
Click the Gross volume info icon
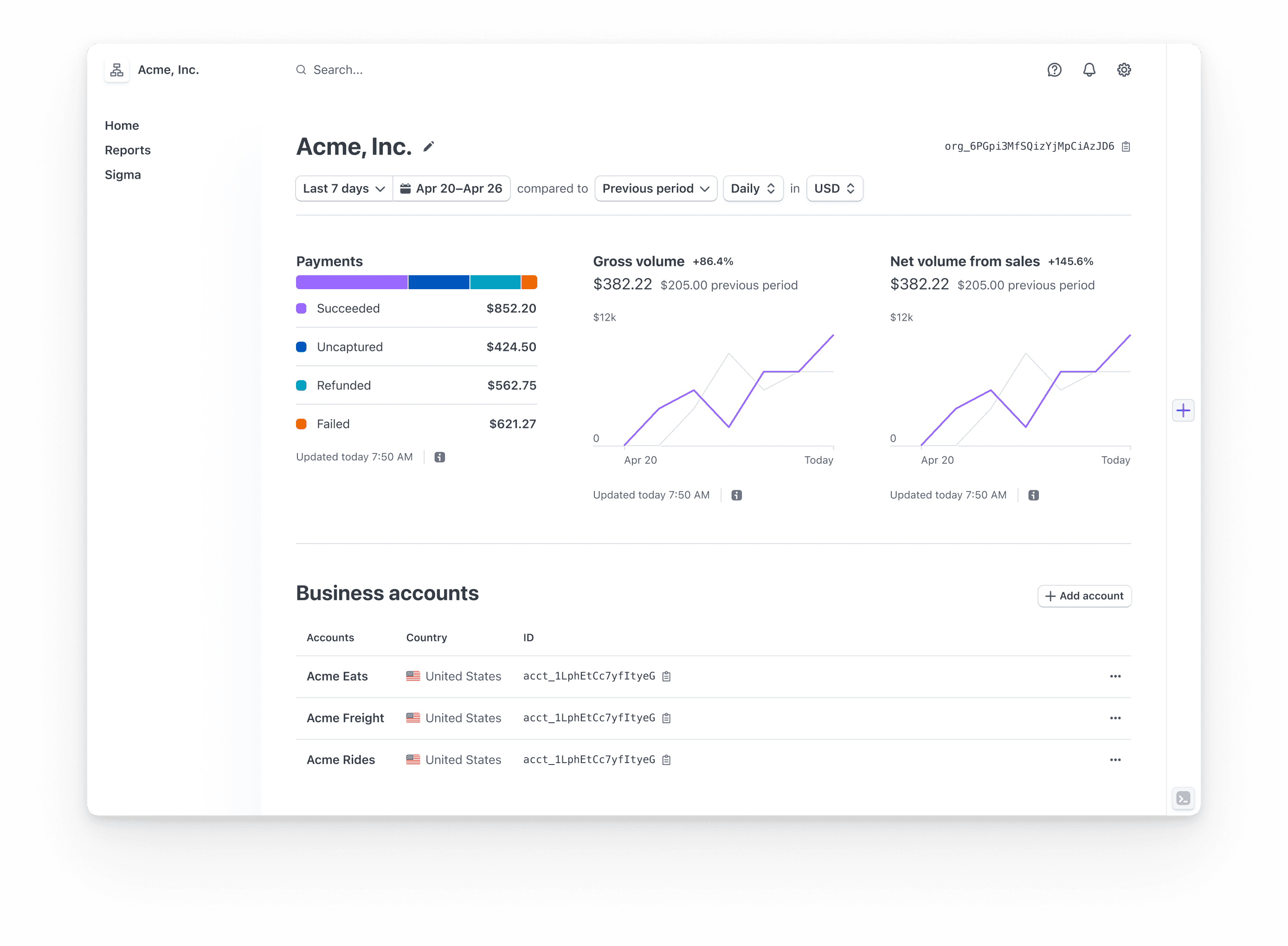tap(736, 495)
